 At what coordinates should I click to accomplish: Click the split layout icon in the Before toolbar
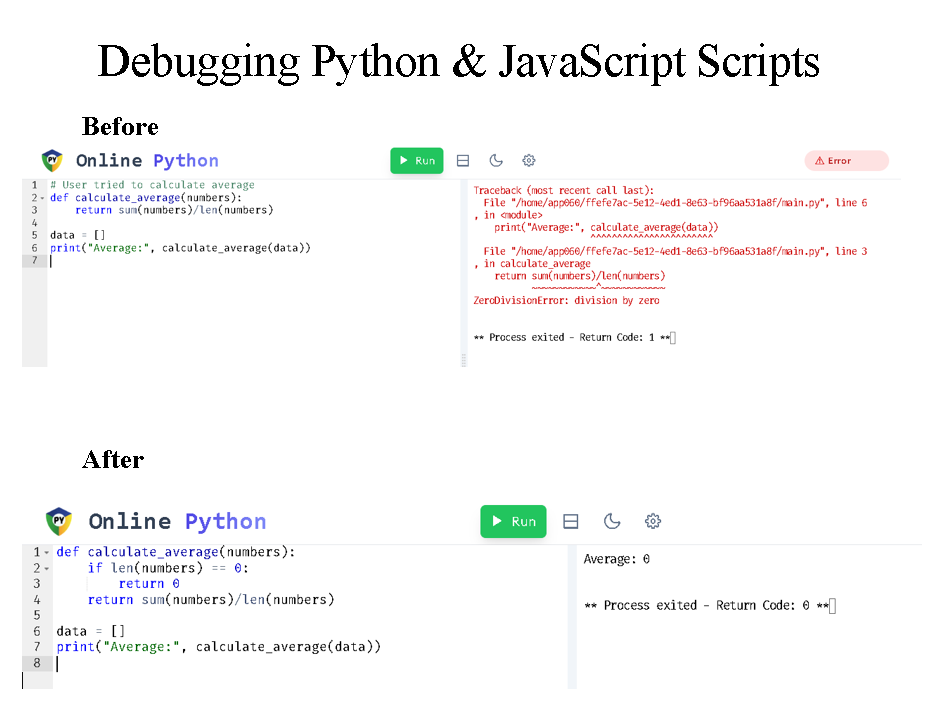coord(462,160)
